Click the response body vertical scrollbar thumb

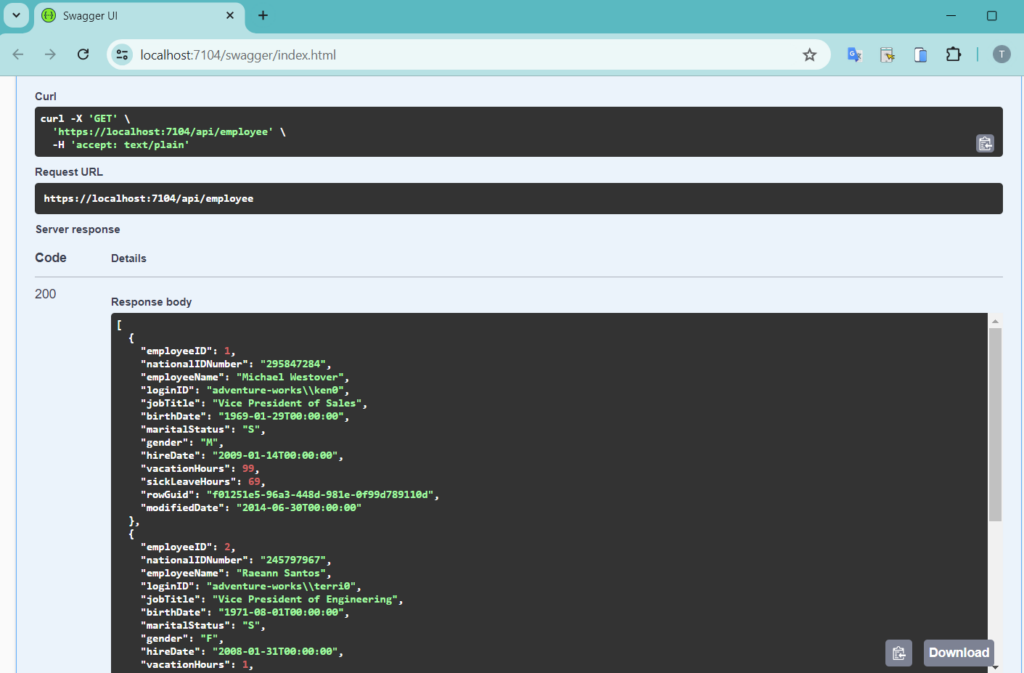click(995, 424)
